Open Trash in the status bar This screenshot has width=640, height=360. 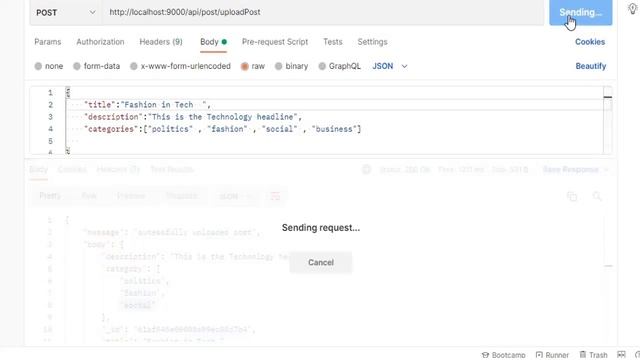pos(593,355)
